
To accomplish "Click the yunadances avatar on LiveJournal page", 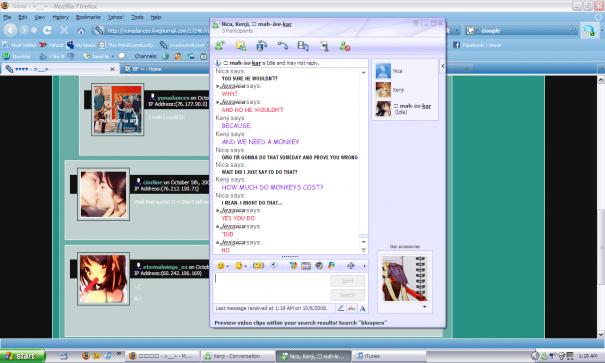I will point(118,109).
